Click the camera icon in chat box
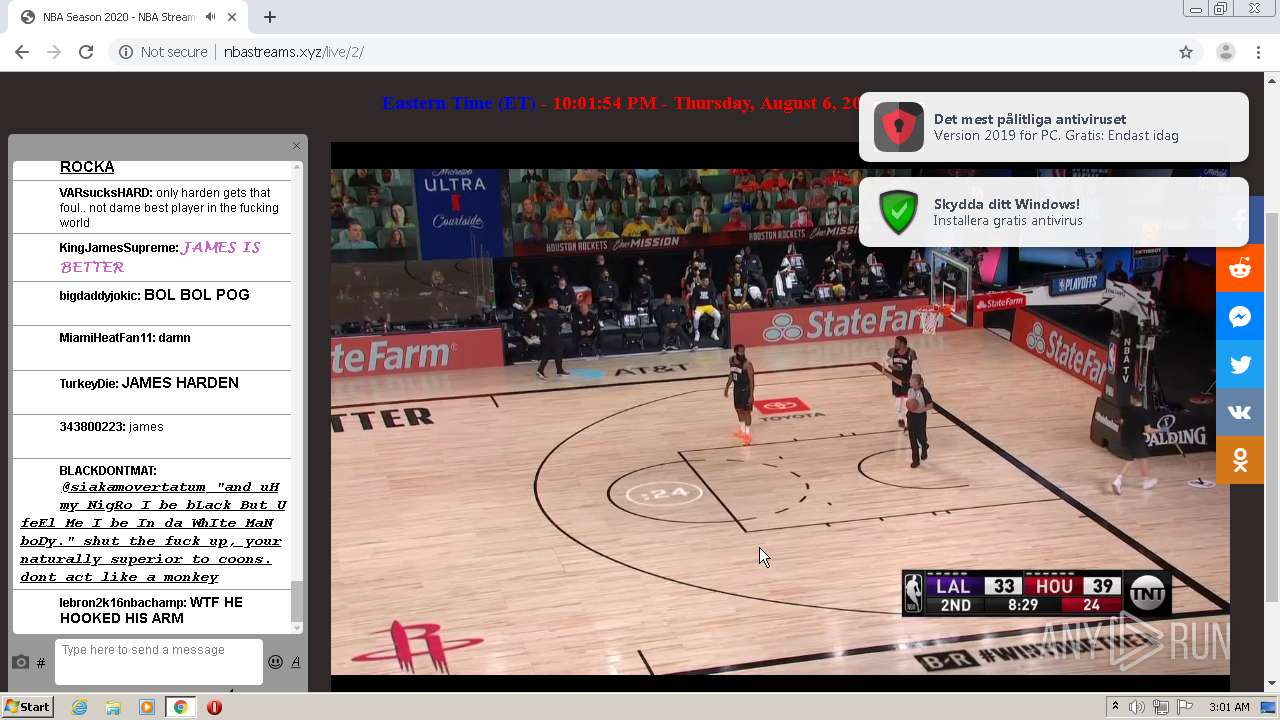Screen dimensions: 1280x720 20,662
